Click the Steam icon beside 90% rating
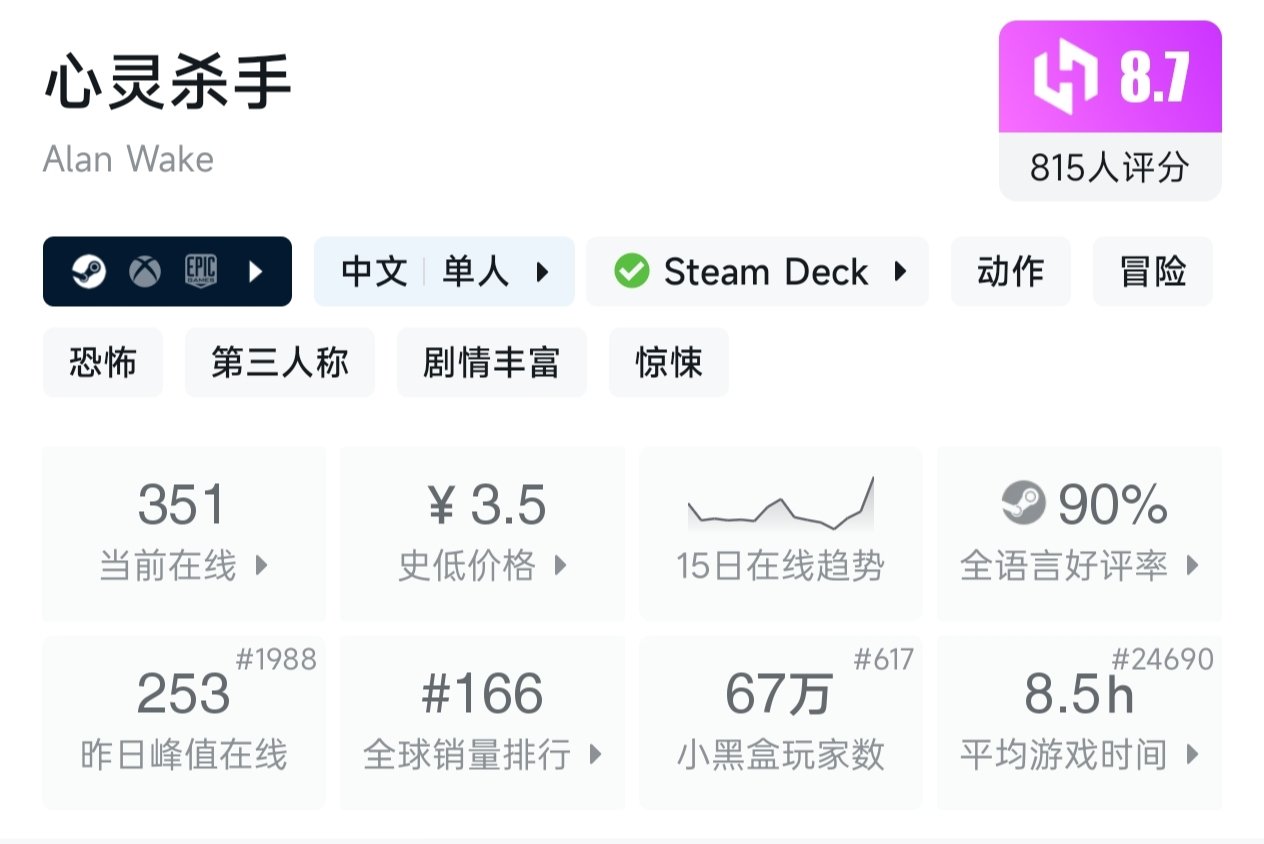 tap(1023, 503)
